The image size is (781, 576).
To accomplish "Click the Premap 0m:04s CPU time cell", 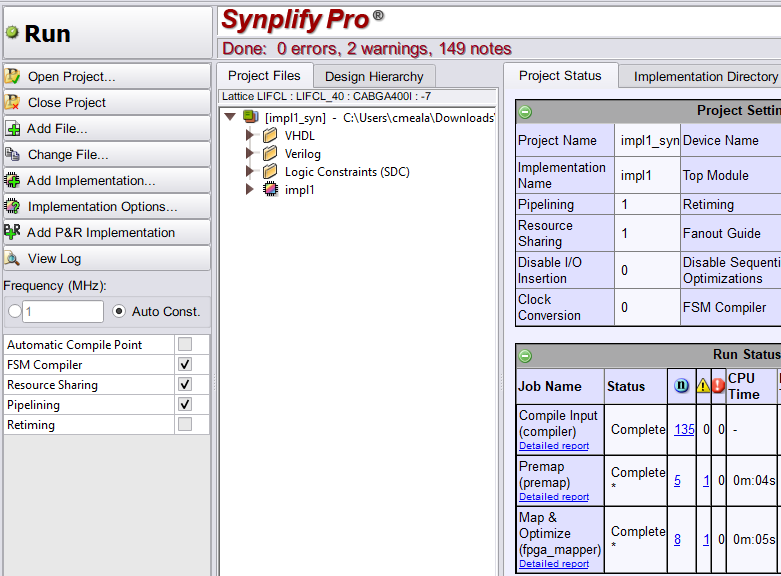I will pos(751,480).
